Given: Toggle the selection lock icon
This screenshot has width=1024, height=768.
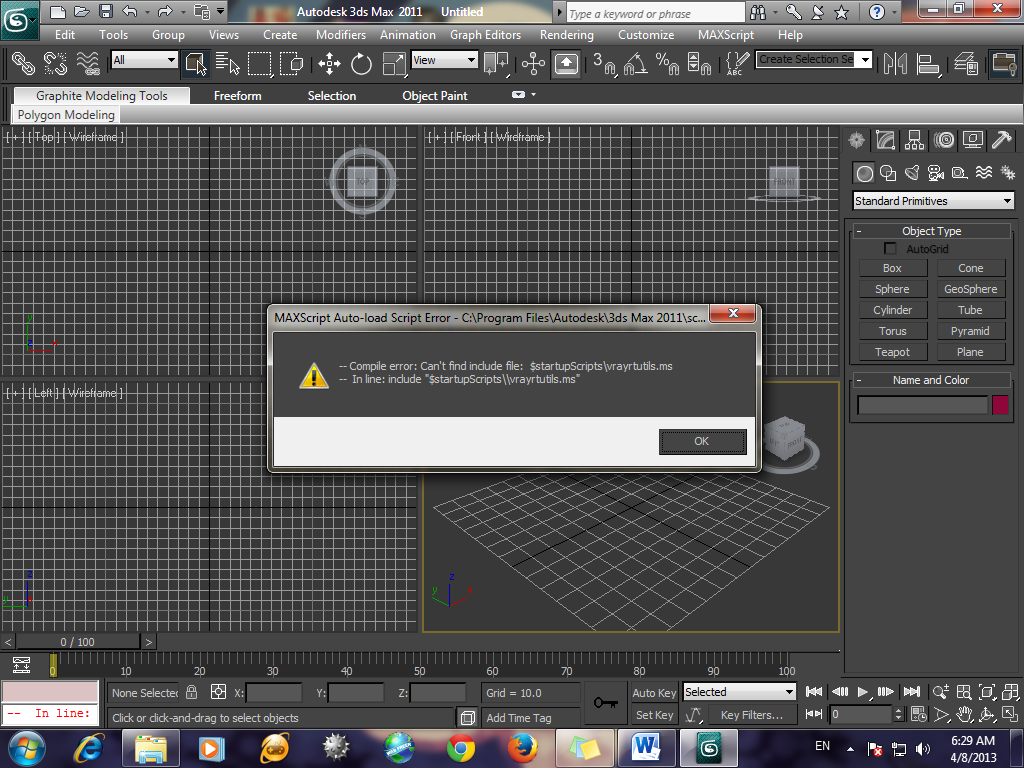Looking at the screenshot, I should pos(191,692).
